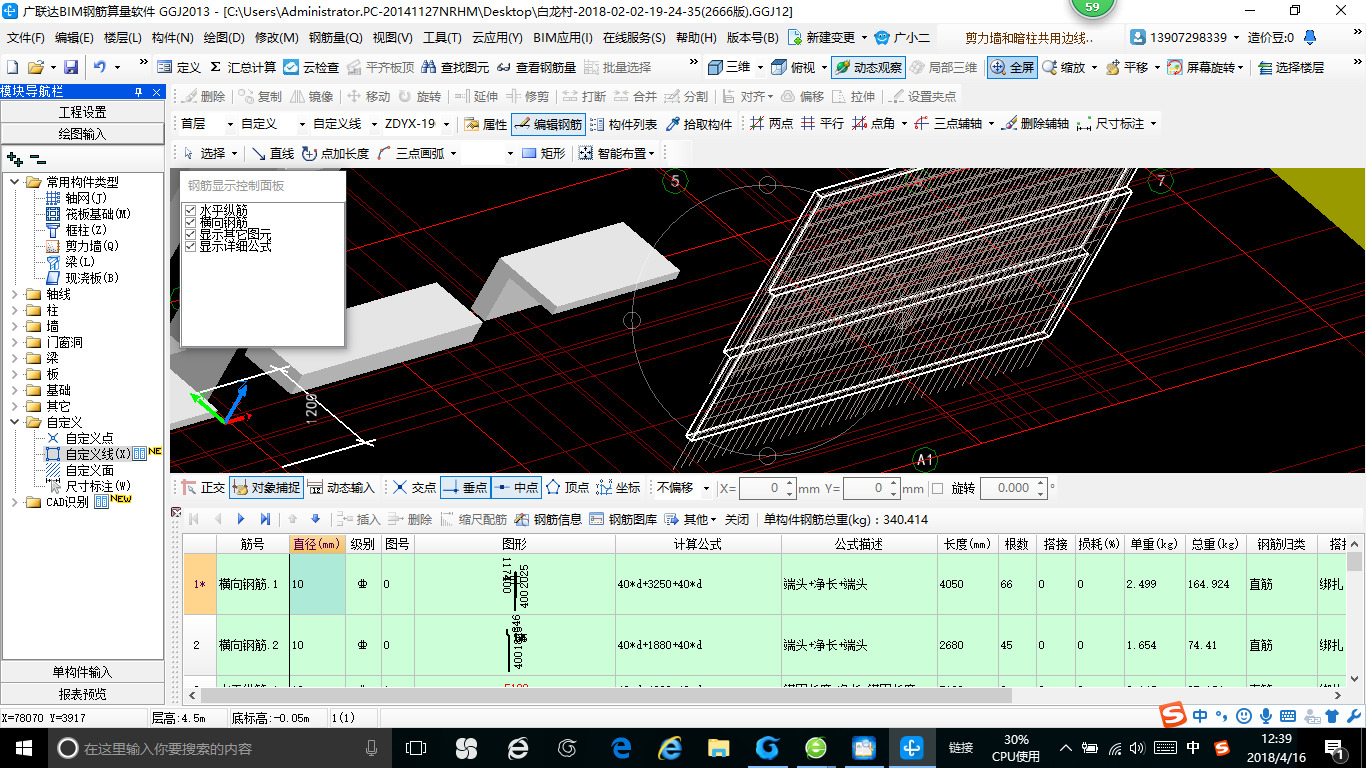Expand the 基础 tree node
This screenshot has height=768, width=1366.
(14, 390)
